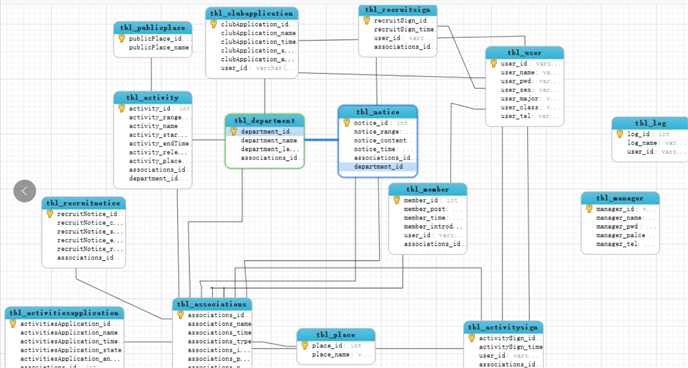Click the key icon beside member_id

point(397,200)
